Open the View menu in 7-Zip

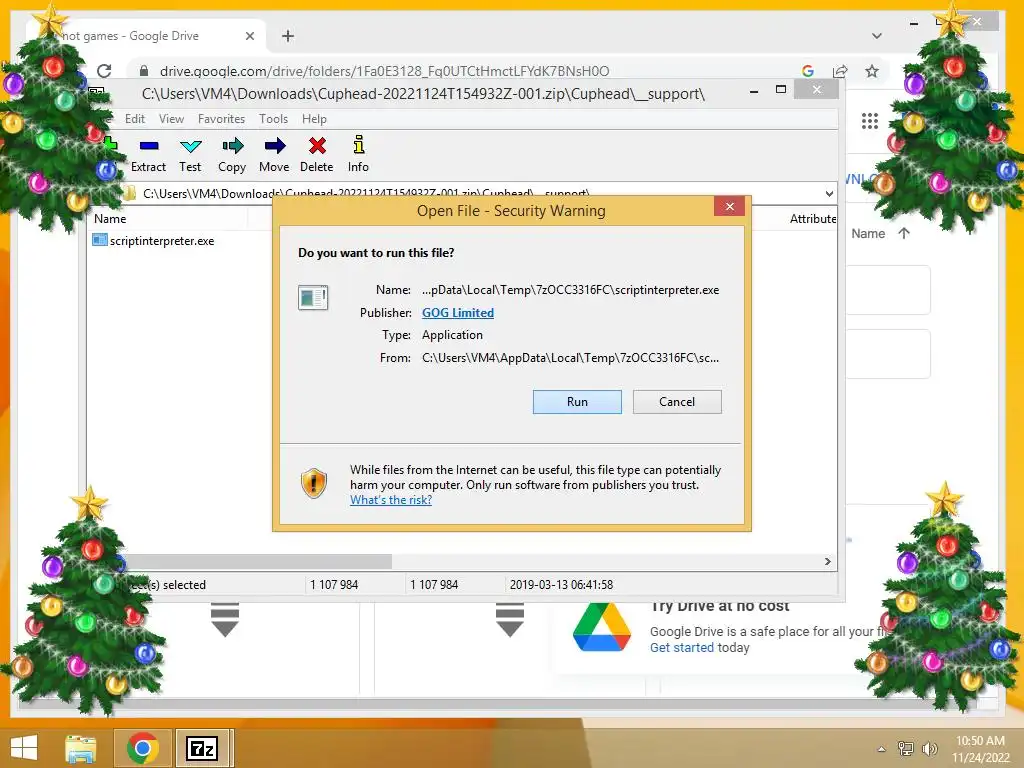click(x=171, y=119)
